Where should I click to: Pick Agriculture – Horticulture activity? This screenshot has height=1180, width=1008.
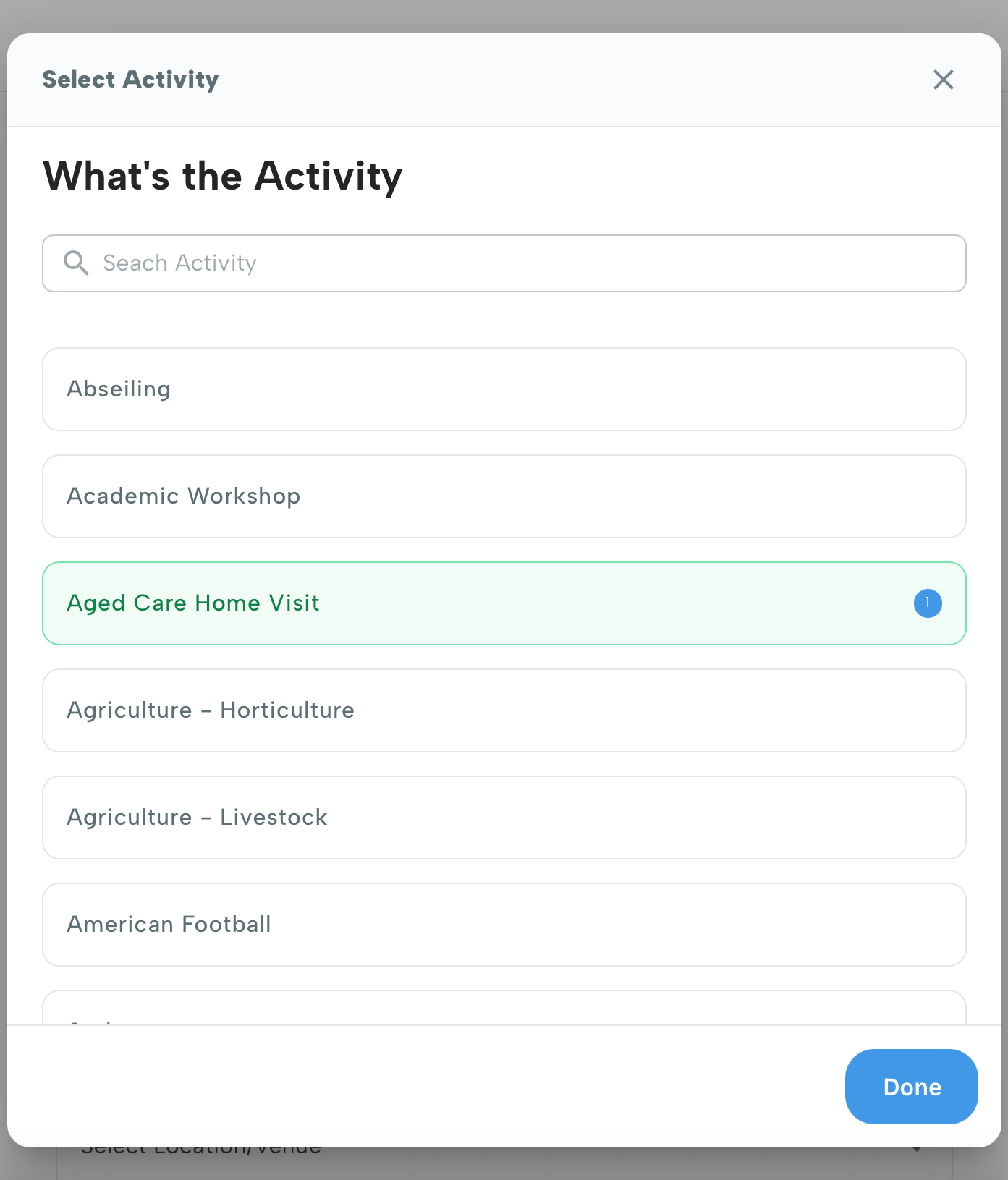[504, 710]
